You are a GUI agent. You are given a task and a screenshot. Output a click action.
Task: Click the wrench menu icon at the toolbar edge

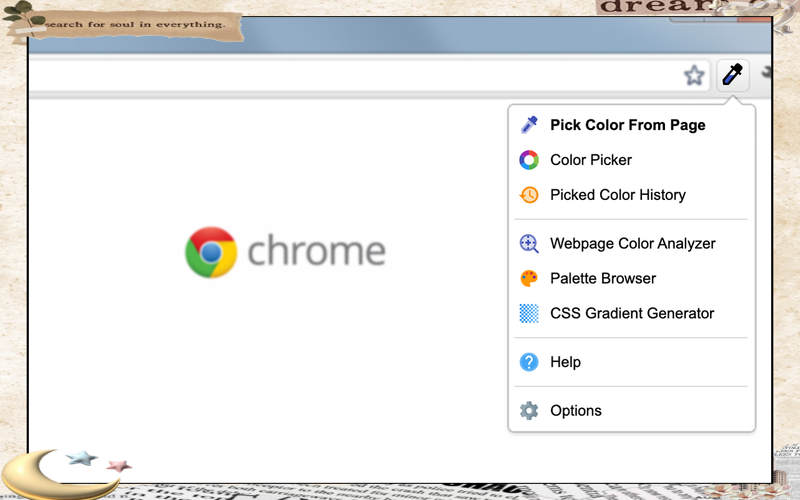coord(766,74)
